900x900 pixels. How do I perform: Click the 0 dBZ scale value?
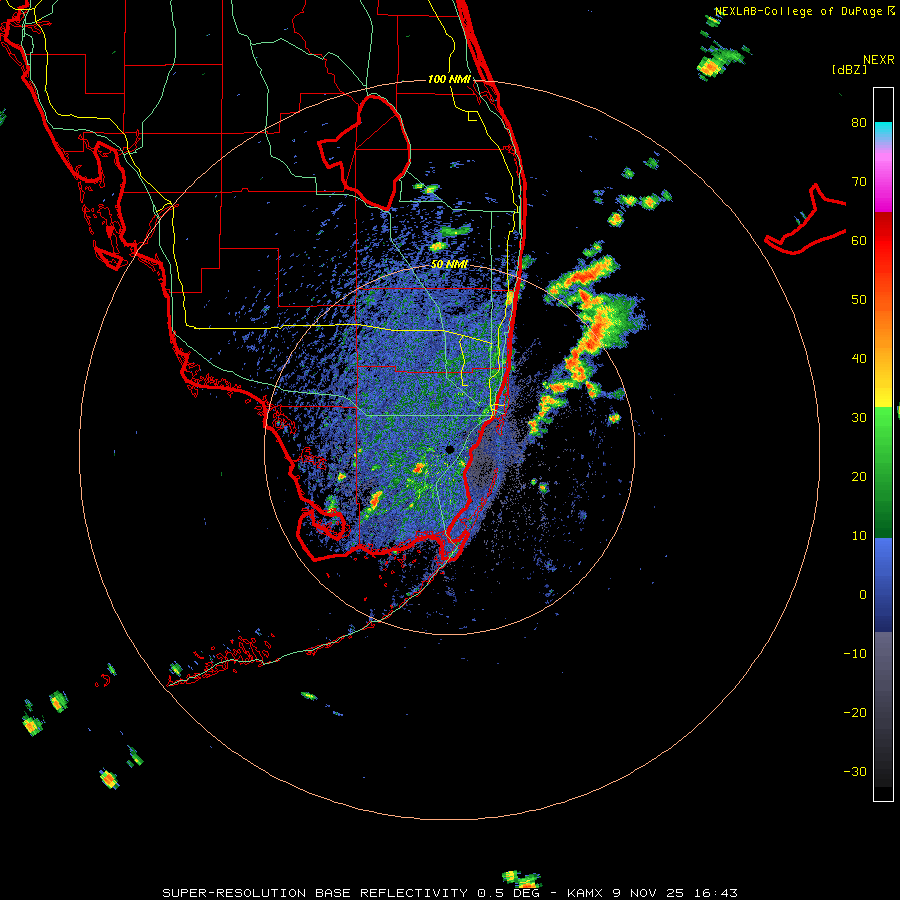(863, 595)
